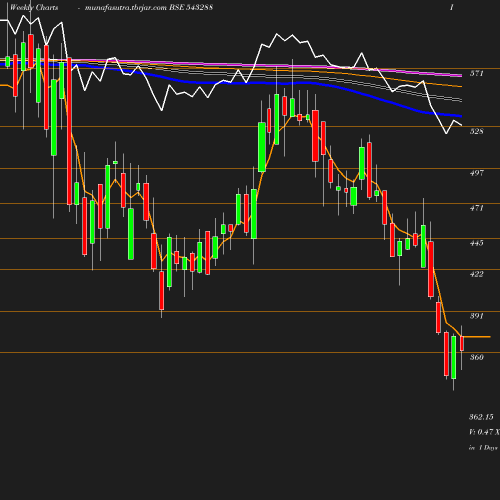Click the "in 1 Days" text
The height and width of the screenshot is (500, 500).
pos(483,448)
